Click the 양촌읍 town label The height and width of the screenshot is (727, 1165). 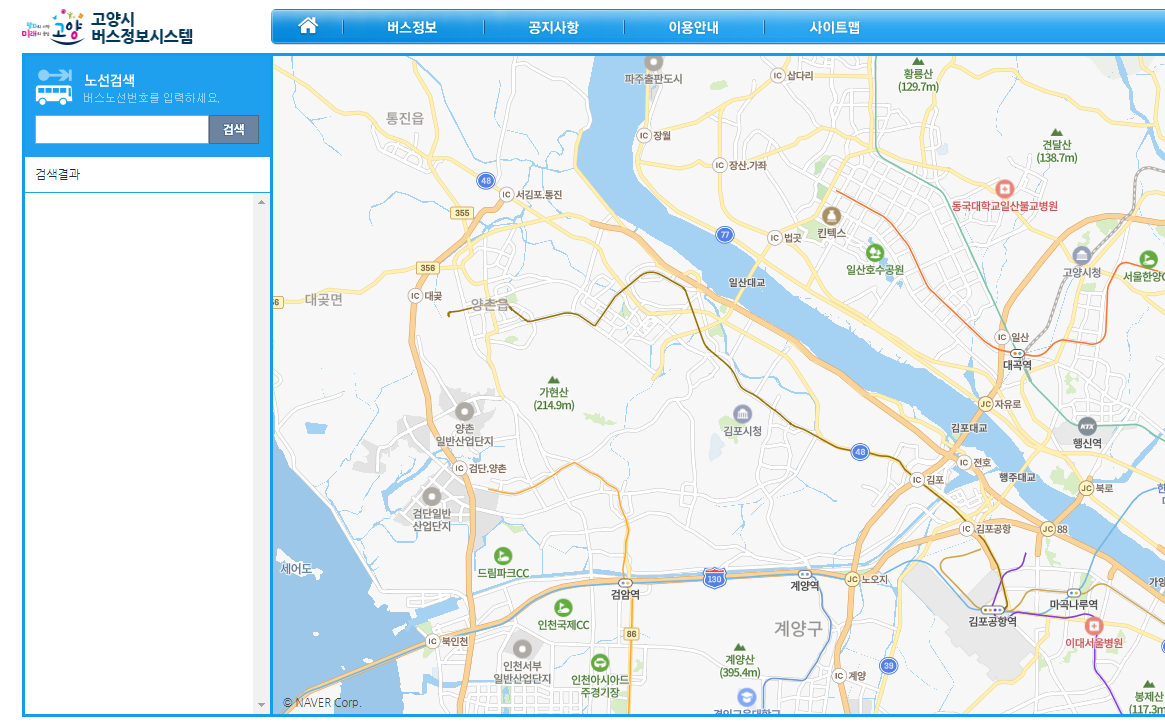[x=490, y=304]
